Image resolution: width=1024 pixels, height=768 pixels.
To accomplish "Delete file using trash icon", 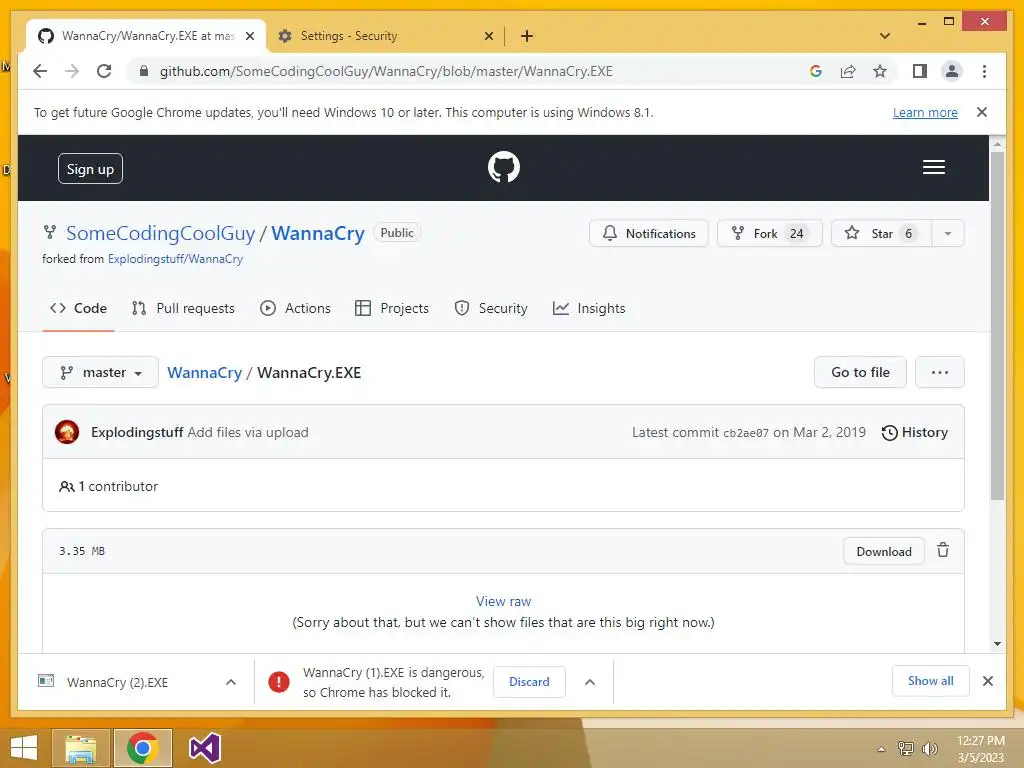I will click(x=942, y=551).
